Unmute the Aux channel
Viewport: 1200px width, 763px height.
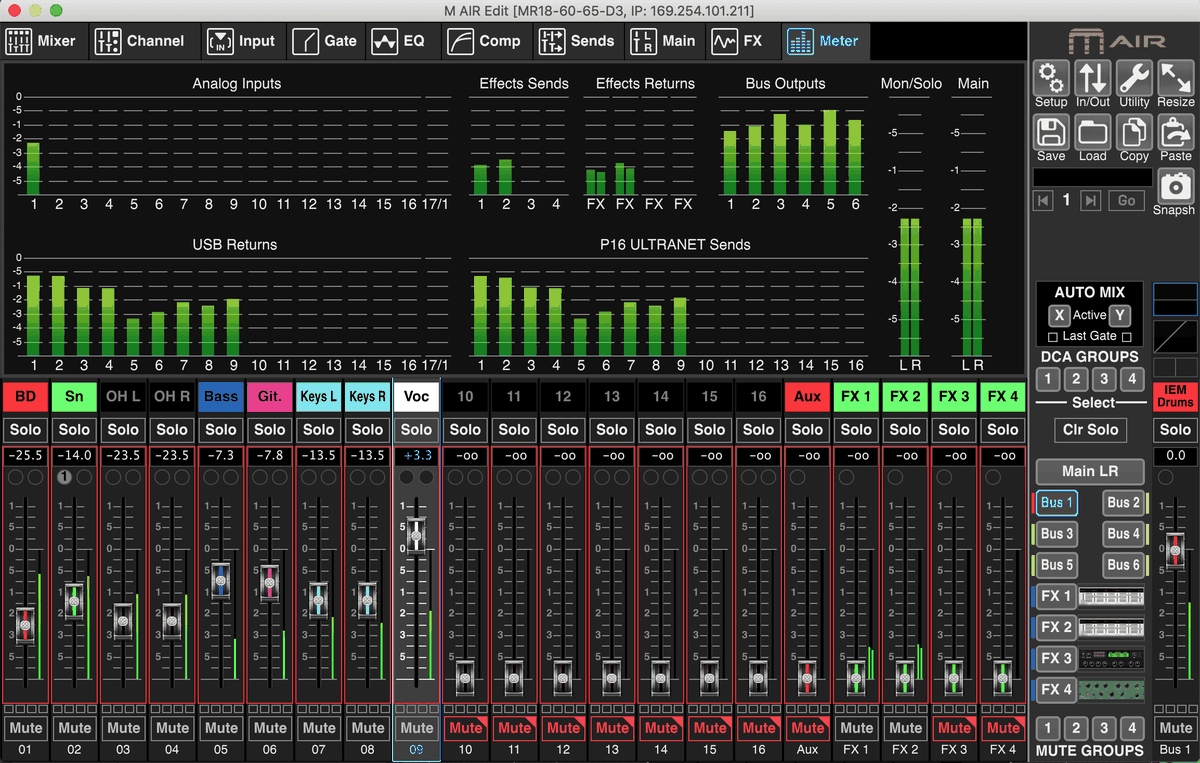pyautogui.click(x=808, y=728)
